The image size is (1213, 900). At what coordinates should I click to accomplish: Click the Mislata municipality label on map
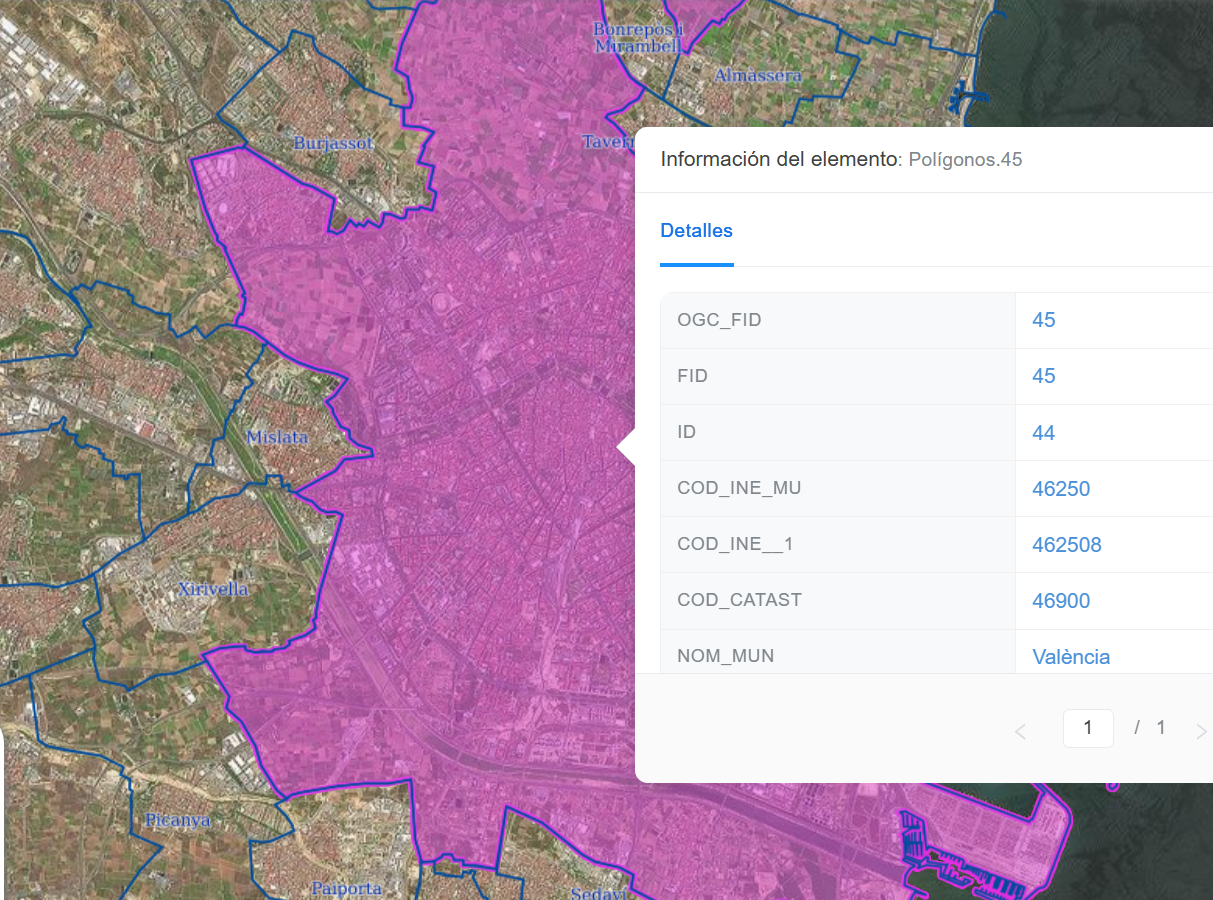pos(277,438)
